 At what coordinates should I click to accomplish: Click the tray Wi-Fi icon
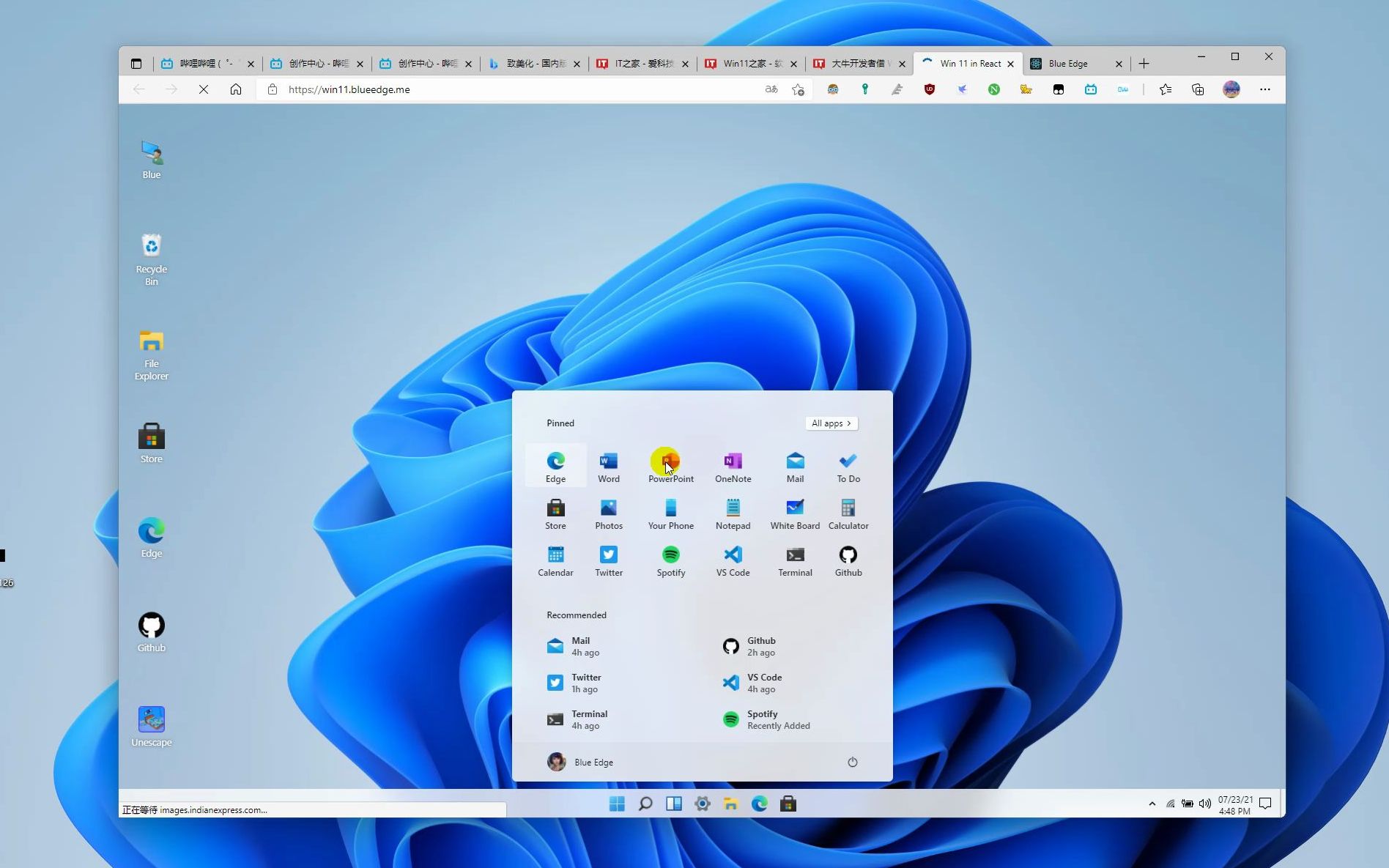[x=1171, y=804]
